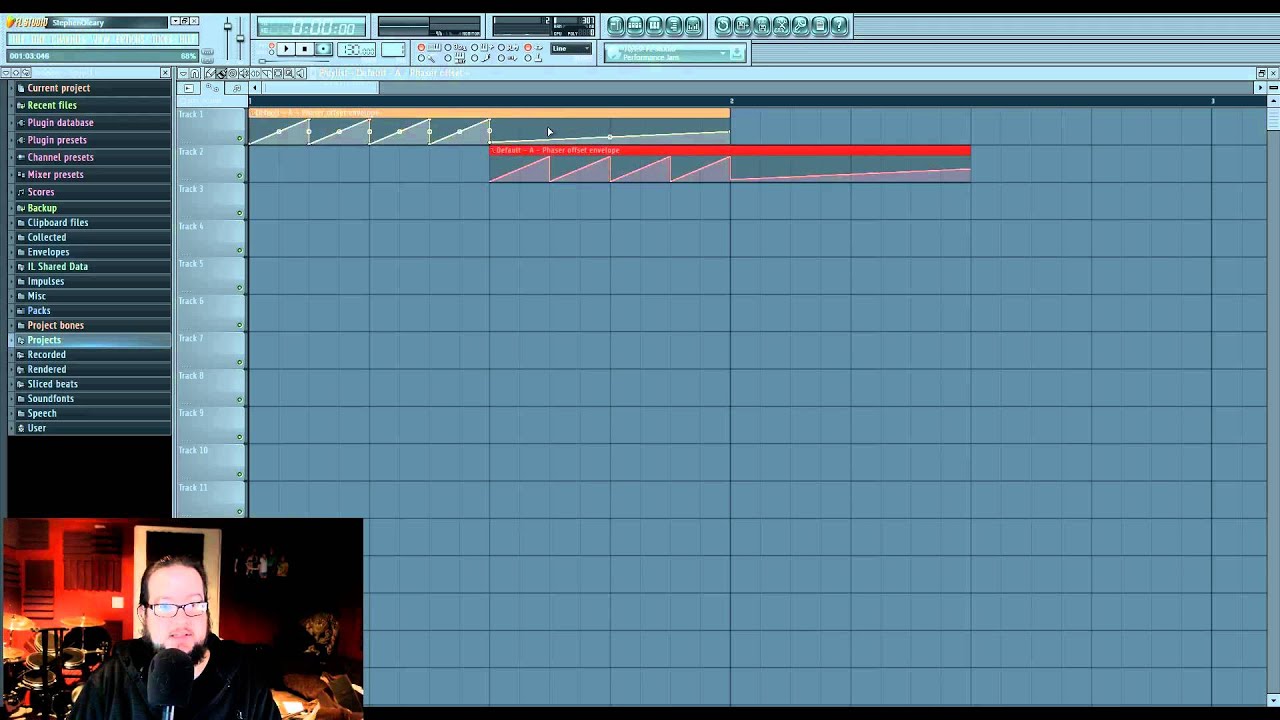Select the Mute tool in playlist toolbar
The image size is (1280, 720).
[244, 74]
